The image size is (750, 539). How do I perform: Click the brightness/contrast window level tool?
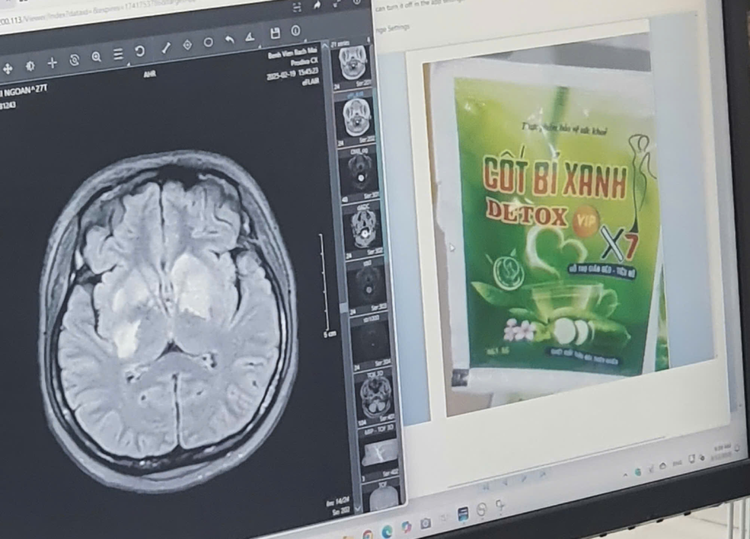[x=31, y=66]
